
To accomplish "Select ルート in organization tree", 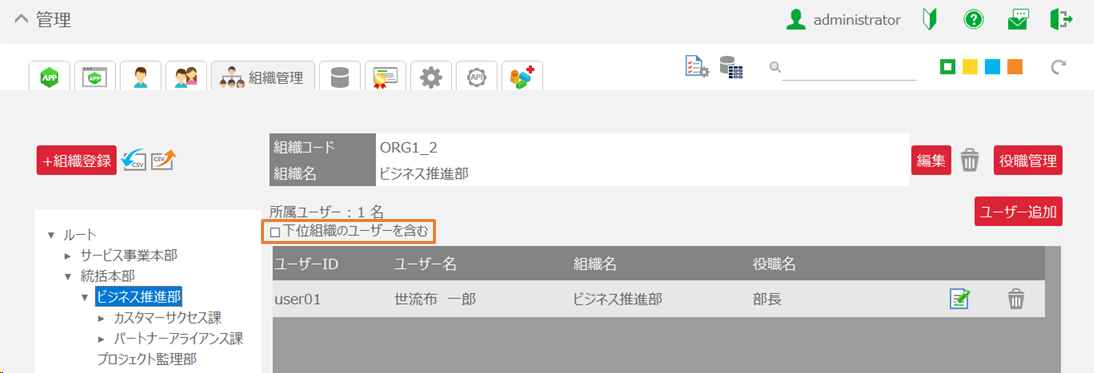I will [x=80, y=235].
